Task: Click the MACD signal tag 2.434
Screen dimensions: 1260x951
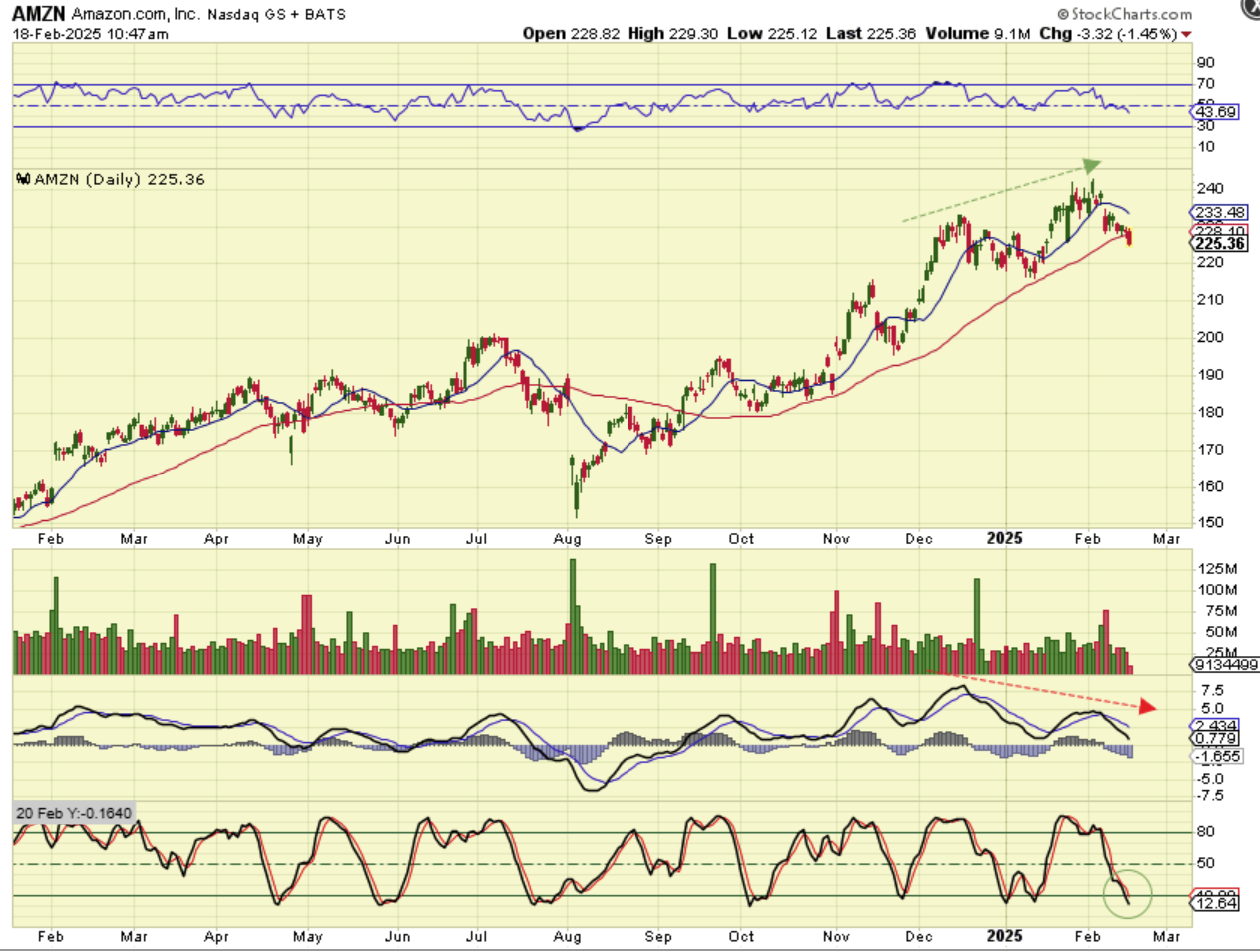Action: coord(1215,724)
